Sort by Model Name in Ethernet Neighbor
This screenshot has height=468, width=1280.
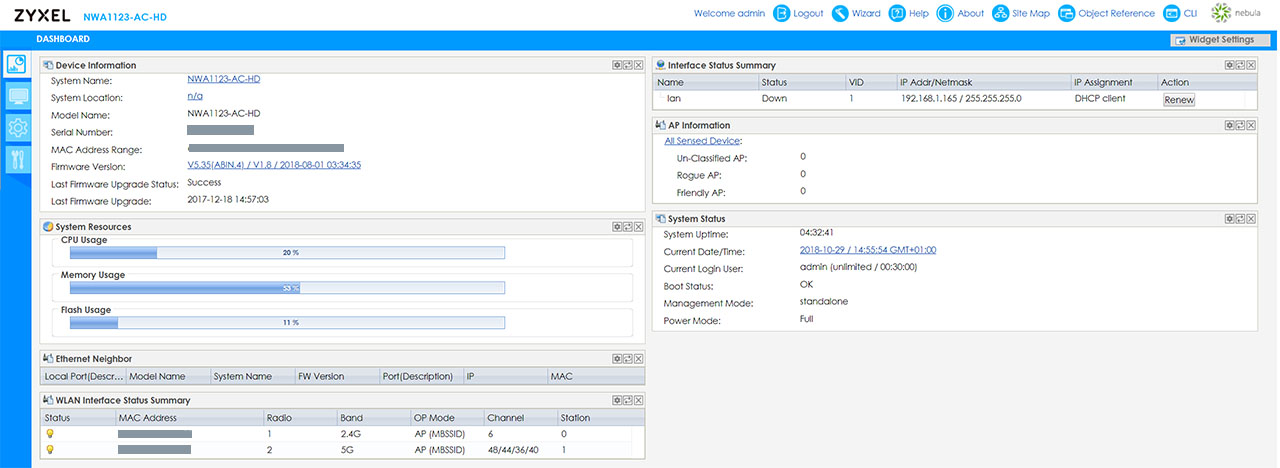(167, 376)
